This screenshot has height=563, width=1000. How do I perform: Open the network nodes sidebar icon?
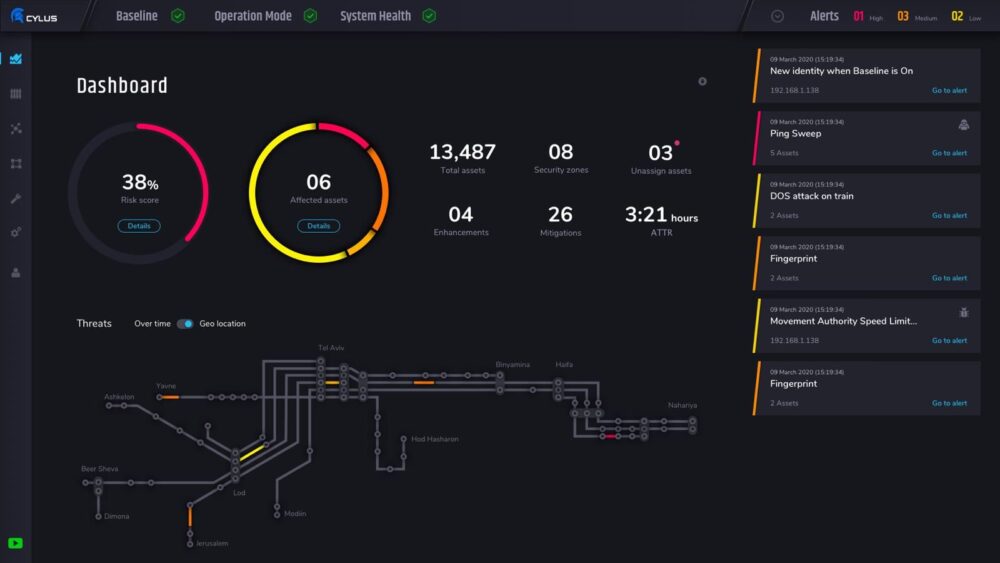pos(16,129)
